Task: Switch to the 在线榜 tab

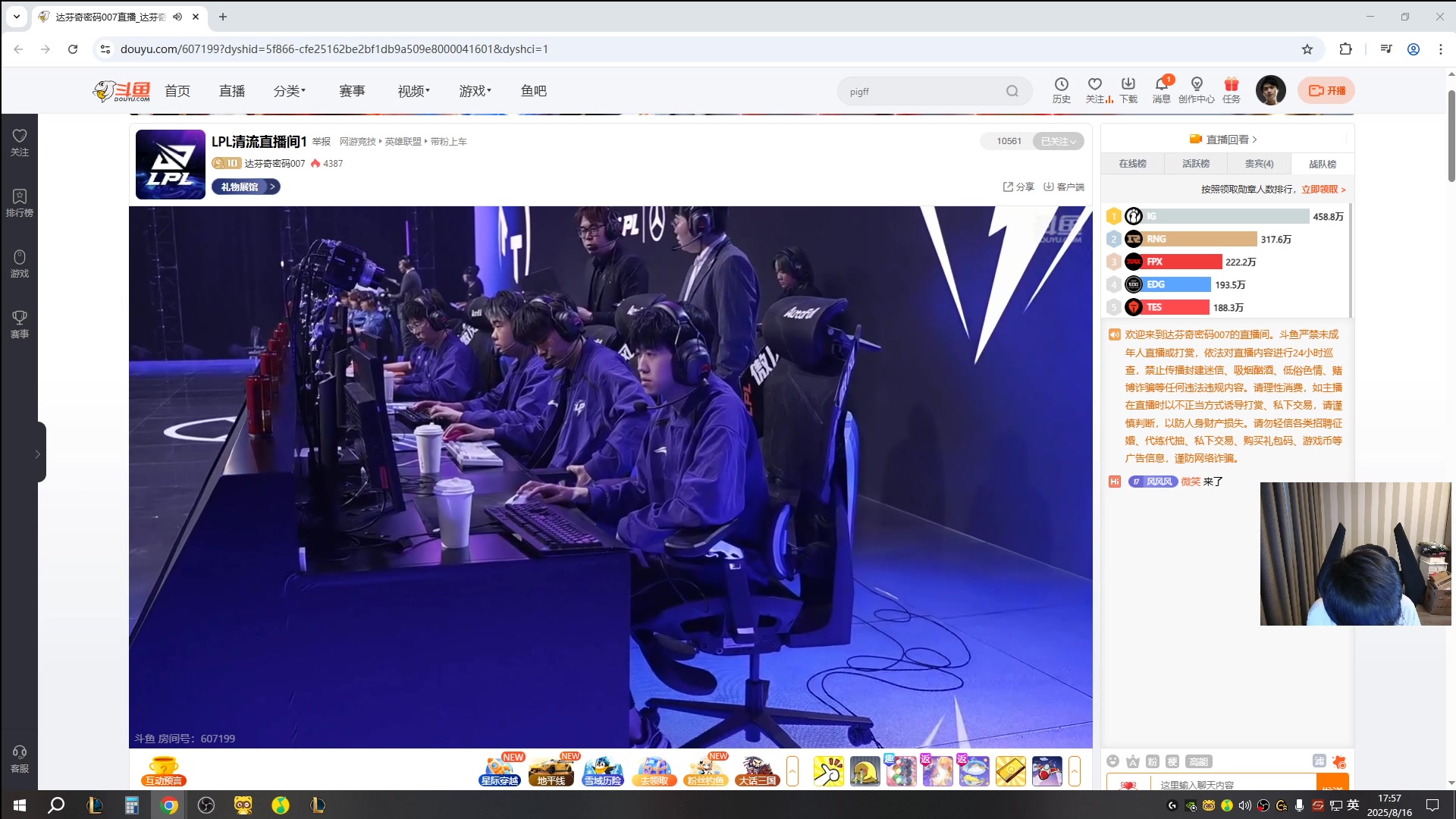Action: point(1133,164)
